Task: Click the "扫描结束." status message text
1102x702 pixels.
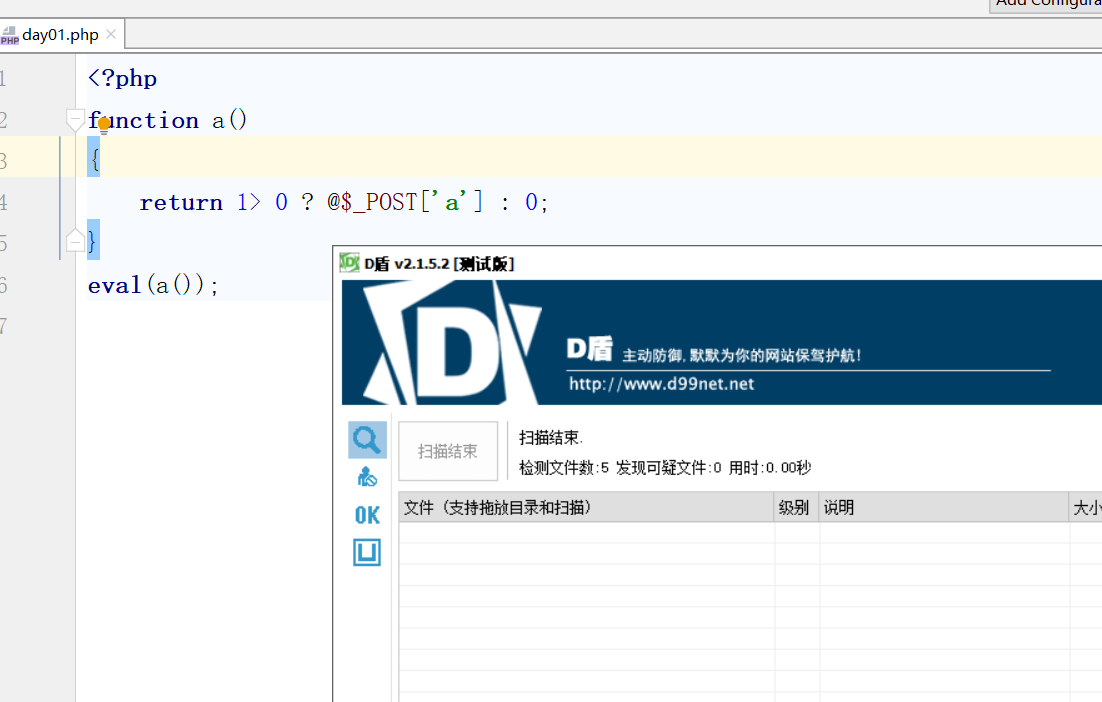Action: 551,438
